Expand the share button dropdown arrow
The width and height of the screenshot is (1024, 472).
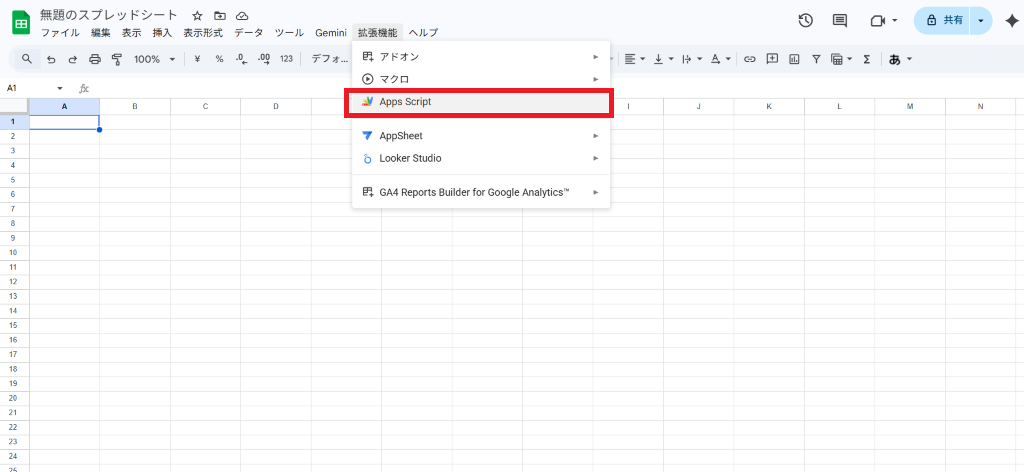coord(980,20)
